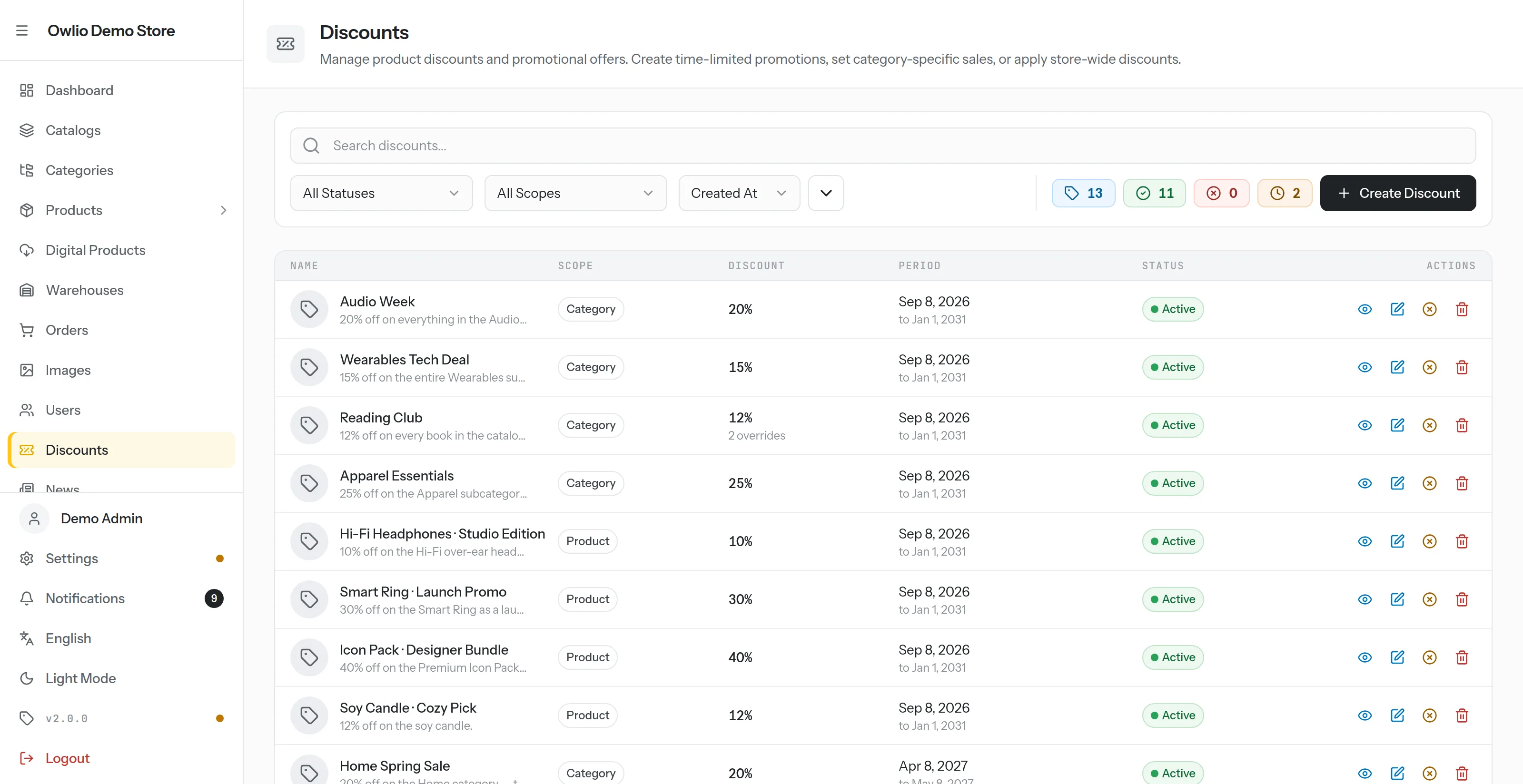Click the Discounts page header icon

(286, 44)
